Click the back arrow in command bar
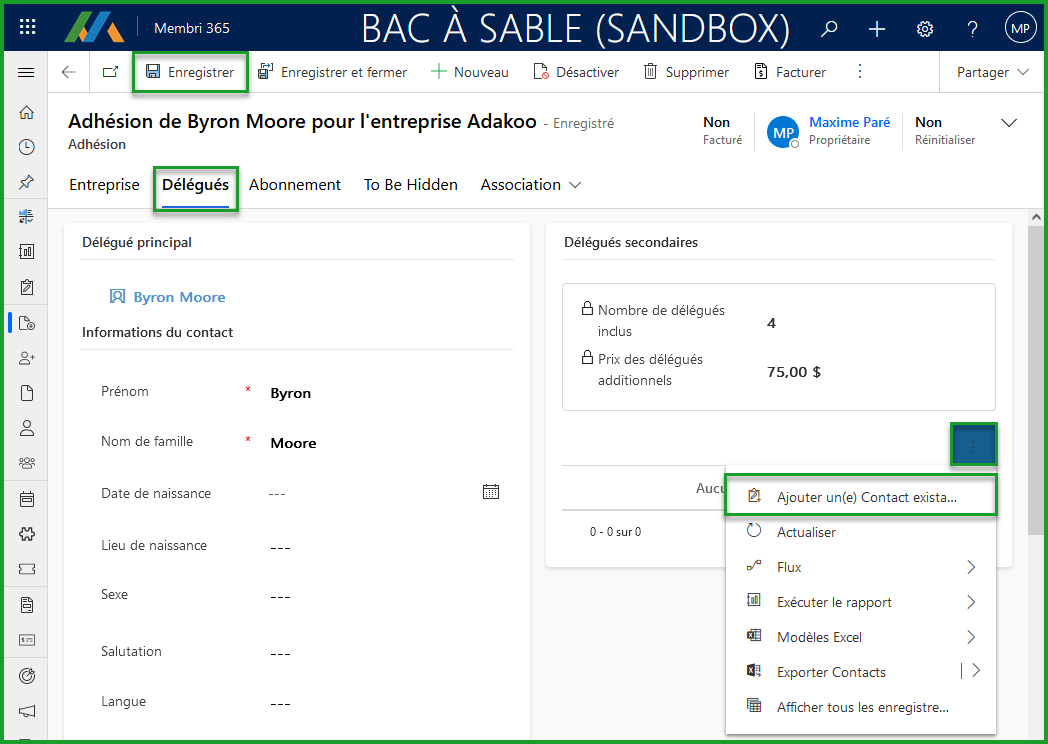 click(68, 72)
